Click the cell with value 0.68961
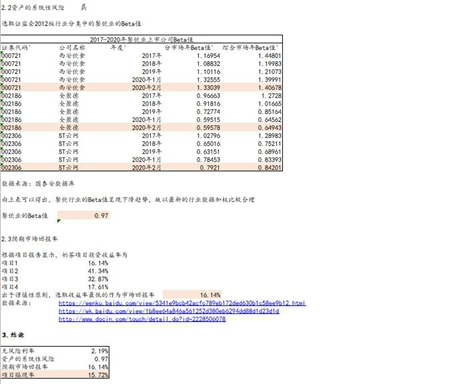The image size is (469, 384). (270, 152)
